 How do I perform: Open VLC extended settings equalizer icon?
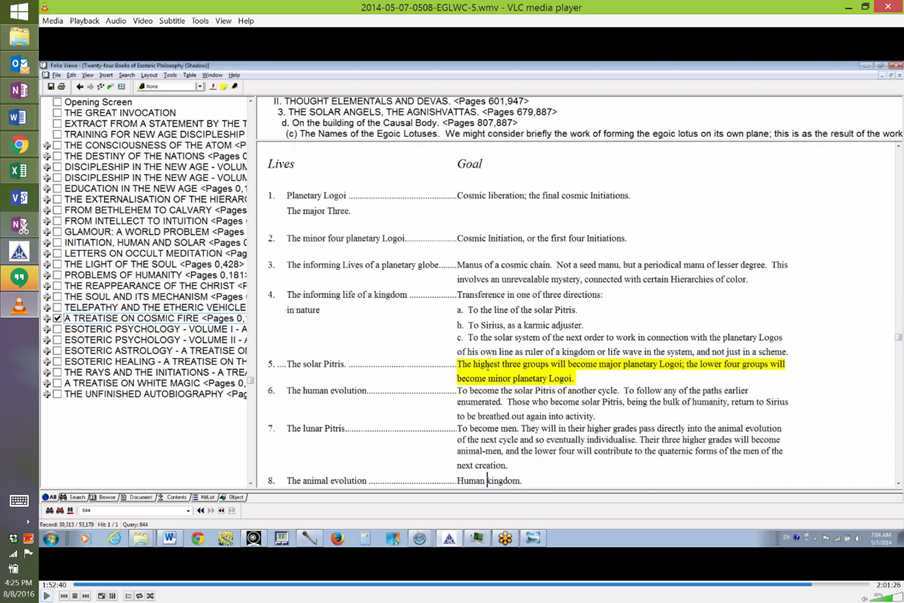click(x=112, y=596)
